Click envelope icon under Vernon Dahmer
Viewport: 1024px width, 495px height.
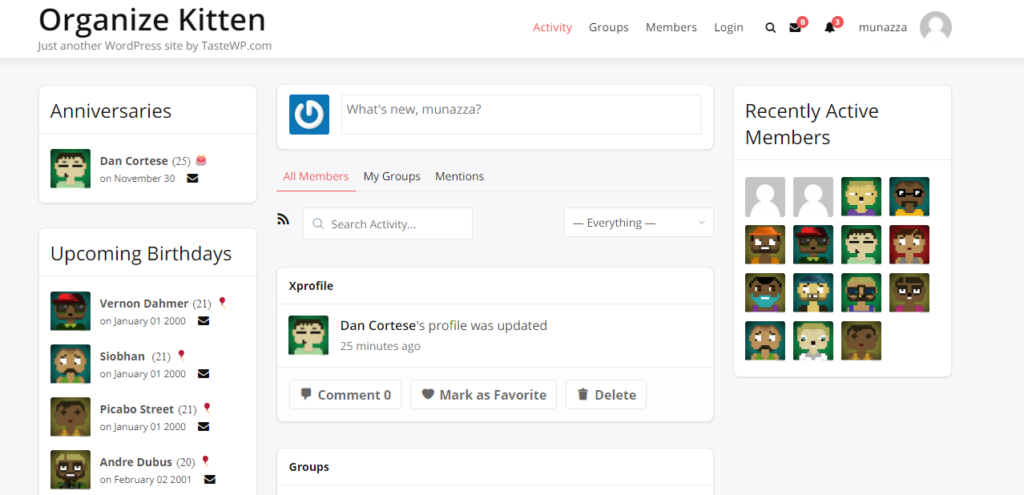pos(204,321)
